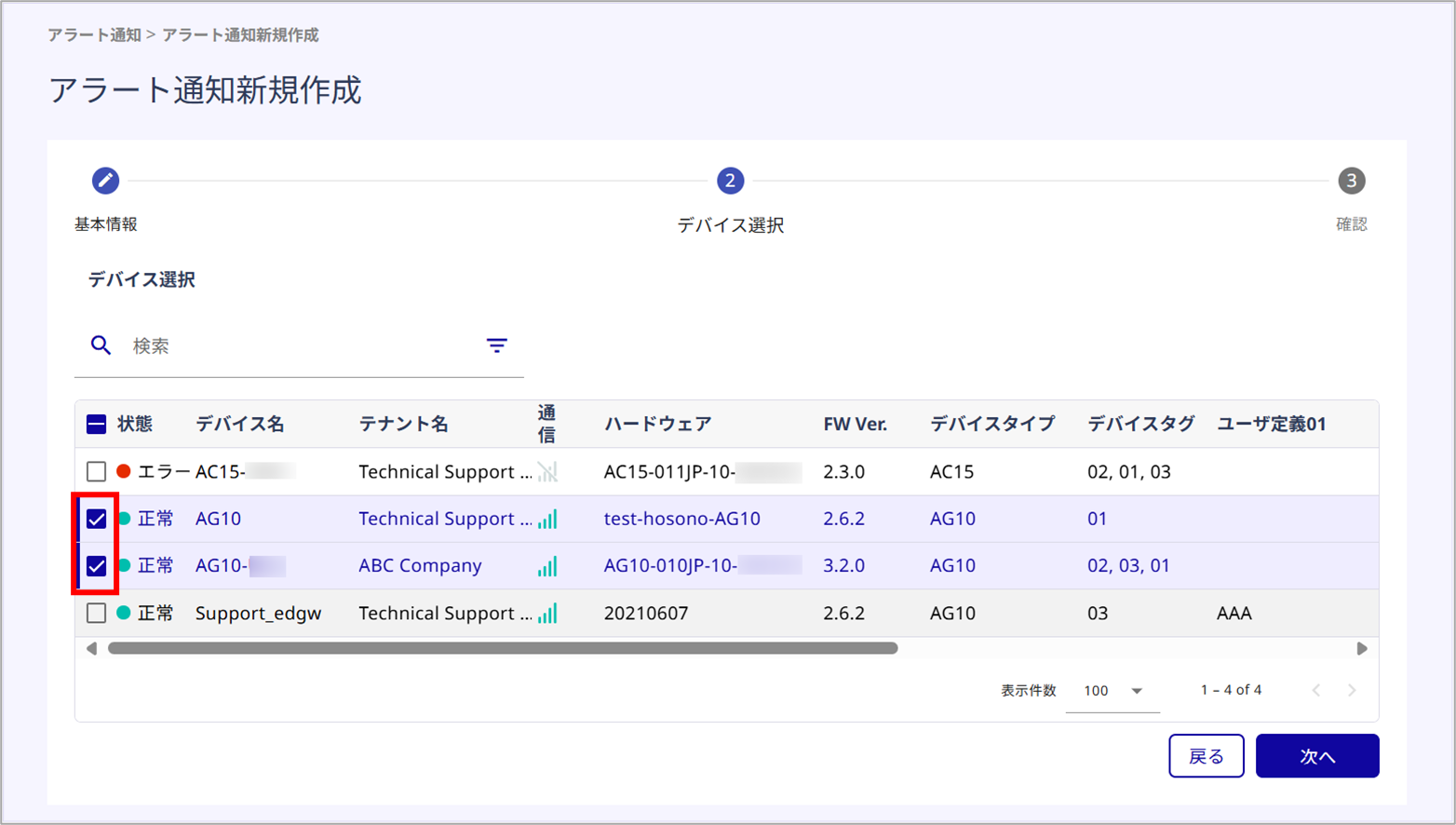Click the アラート通知 breadcrumb link
1456x825 pixels.
[94, 34]
